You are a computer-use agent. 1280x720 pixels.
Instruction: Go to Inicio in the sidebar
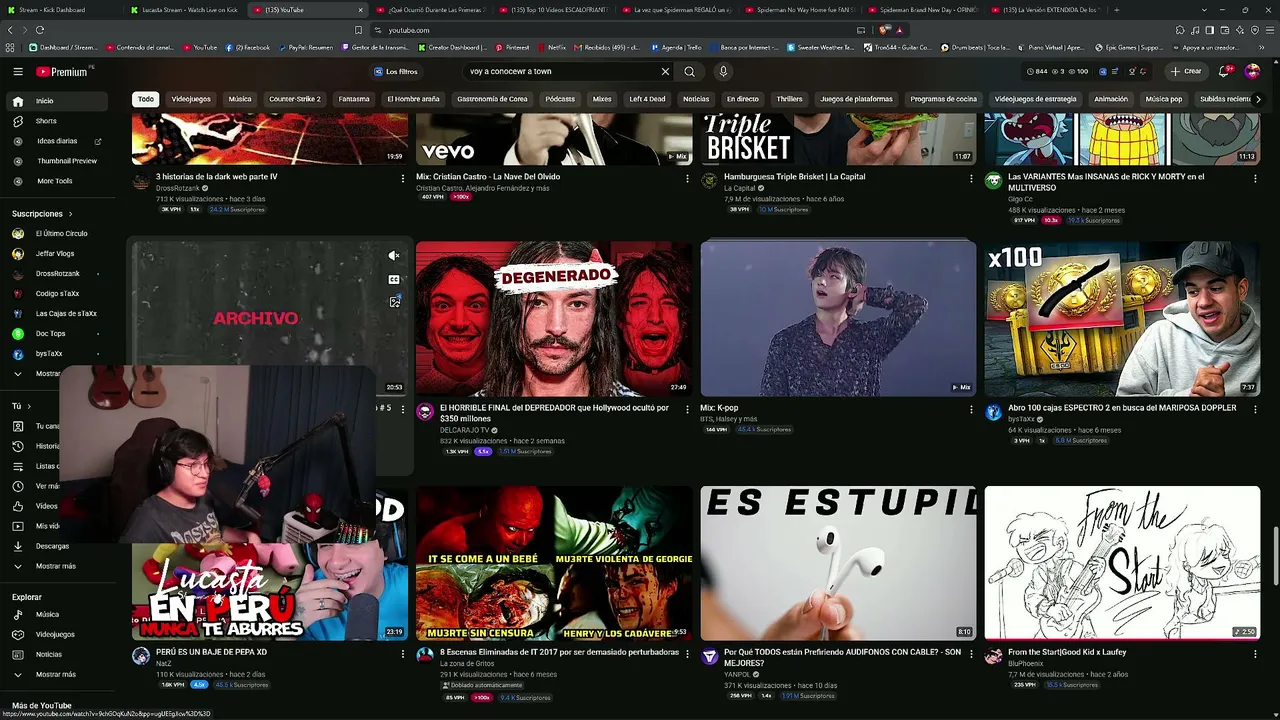(x=58, y=101)
